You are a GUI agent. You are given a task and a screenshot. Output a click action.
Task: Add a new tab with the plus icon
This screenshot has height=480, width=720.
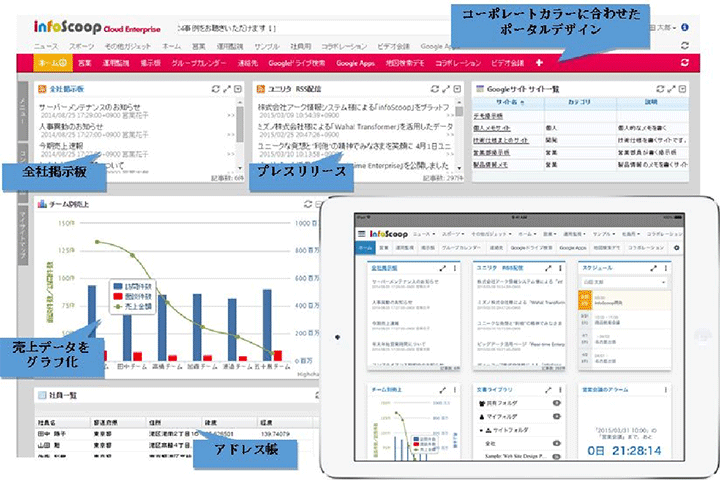pos(539,62)
